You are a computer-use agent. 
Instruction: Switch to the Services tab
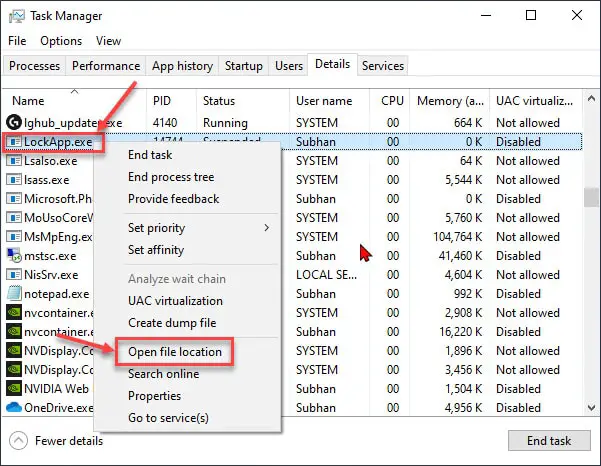pyautogui.click(x=383, y=66)
